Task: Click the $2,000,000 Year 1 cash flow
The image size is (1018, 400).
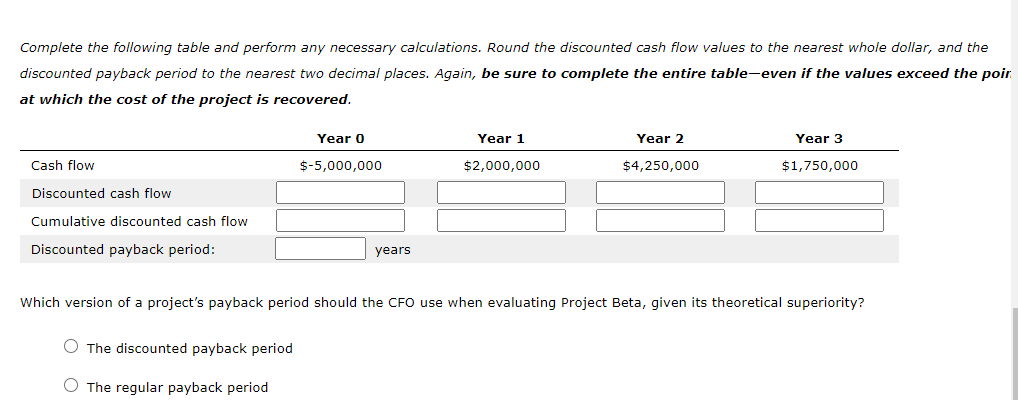Action: [501, 165]
